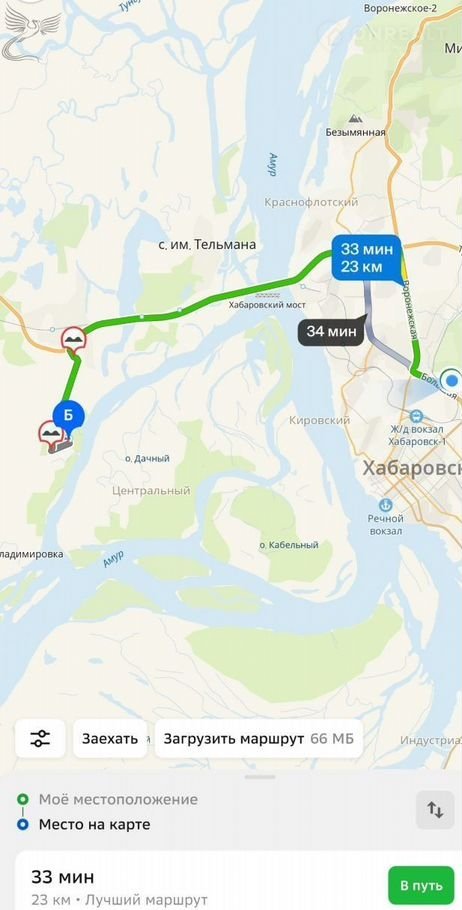
Task: Open the 33 мин best route card
Action: tap(197, 880)
